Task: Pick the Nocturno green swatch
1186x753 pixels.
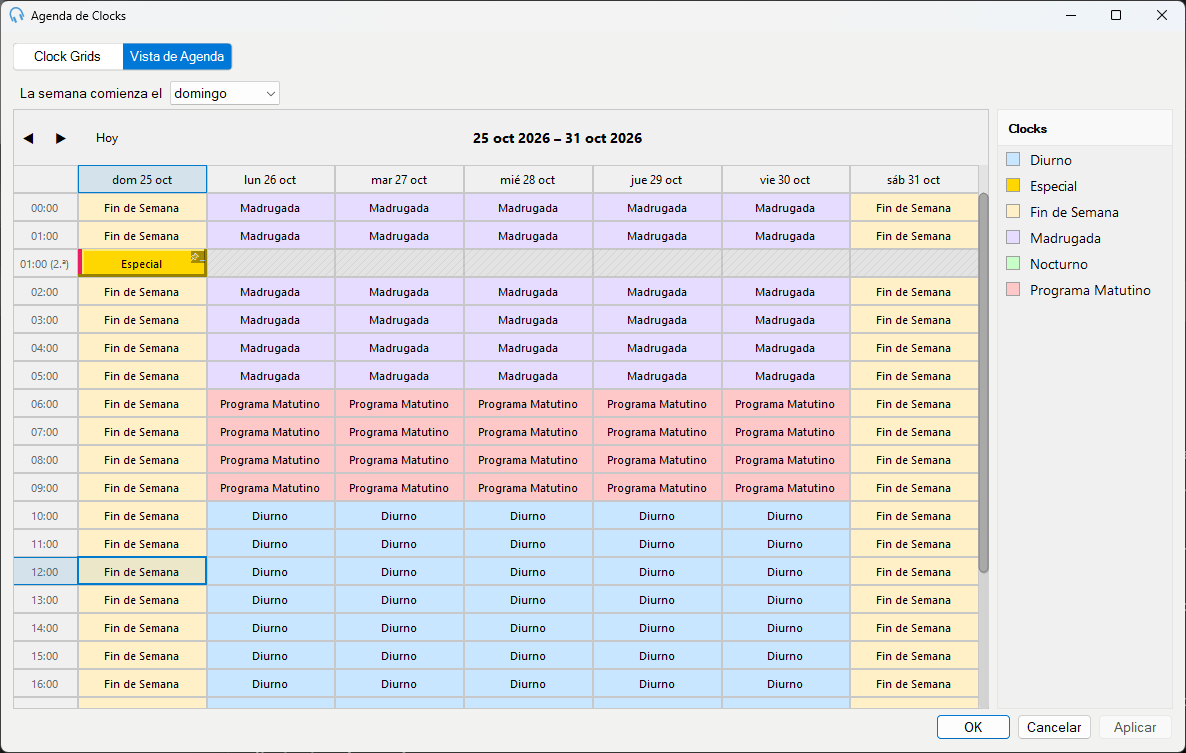Action: click(x=1013, y=264)
